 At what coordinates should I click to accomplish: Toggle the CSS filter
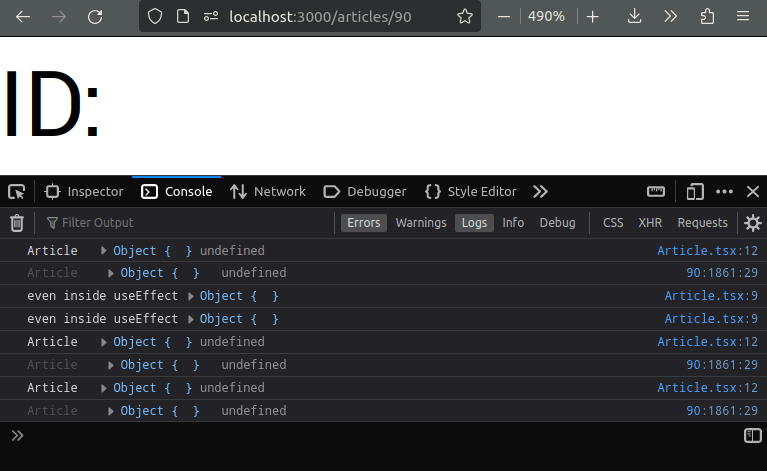click(613, 223)
